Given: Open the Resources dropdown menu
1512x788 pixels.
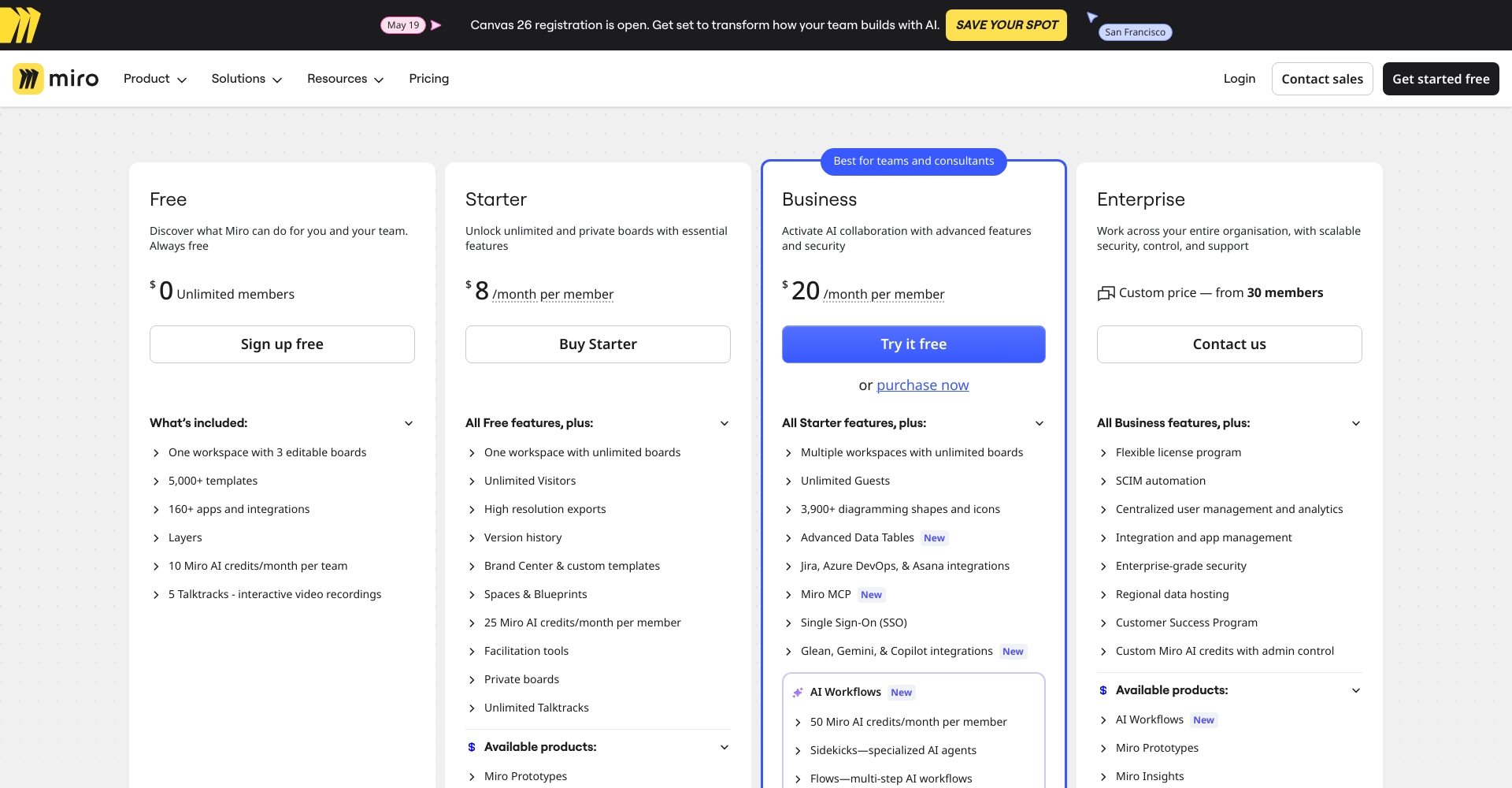Looking at the screenshot, I should [x=345, y=79].
